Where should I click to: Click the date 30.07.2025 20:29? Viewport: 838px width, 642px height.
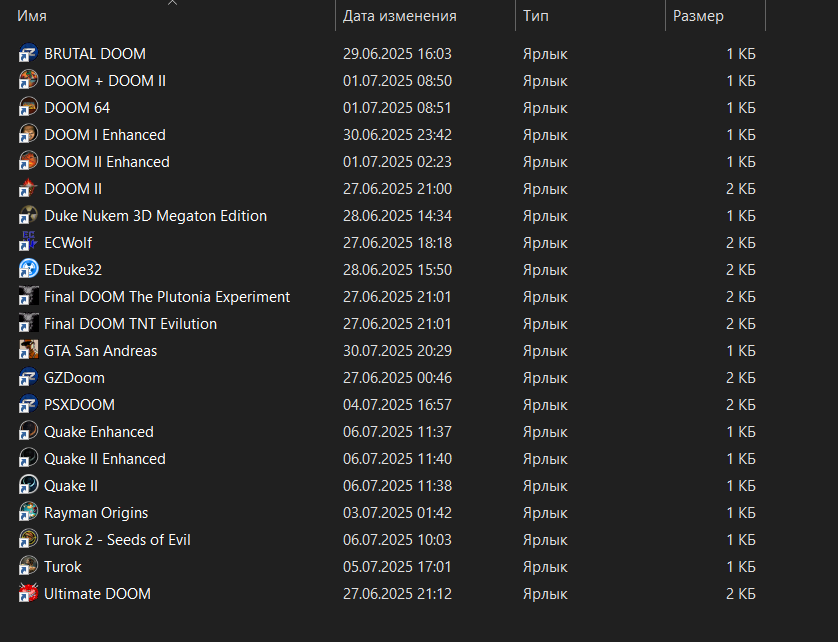[x=397, y=351]
